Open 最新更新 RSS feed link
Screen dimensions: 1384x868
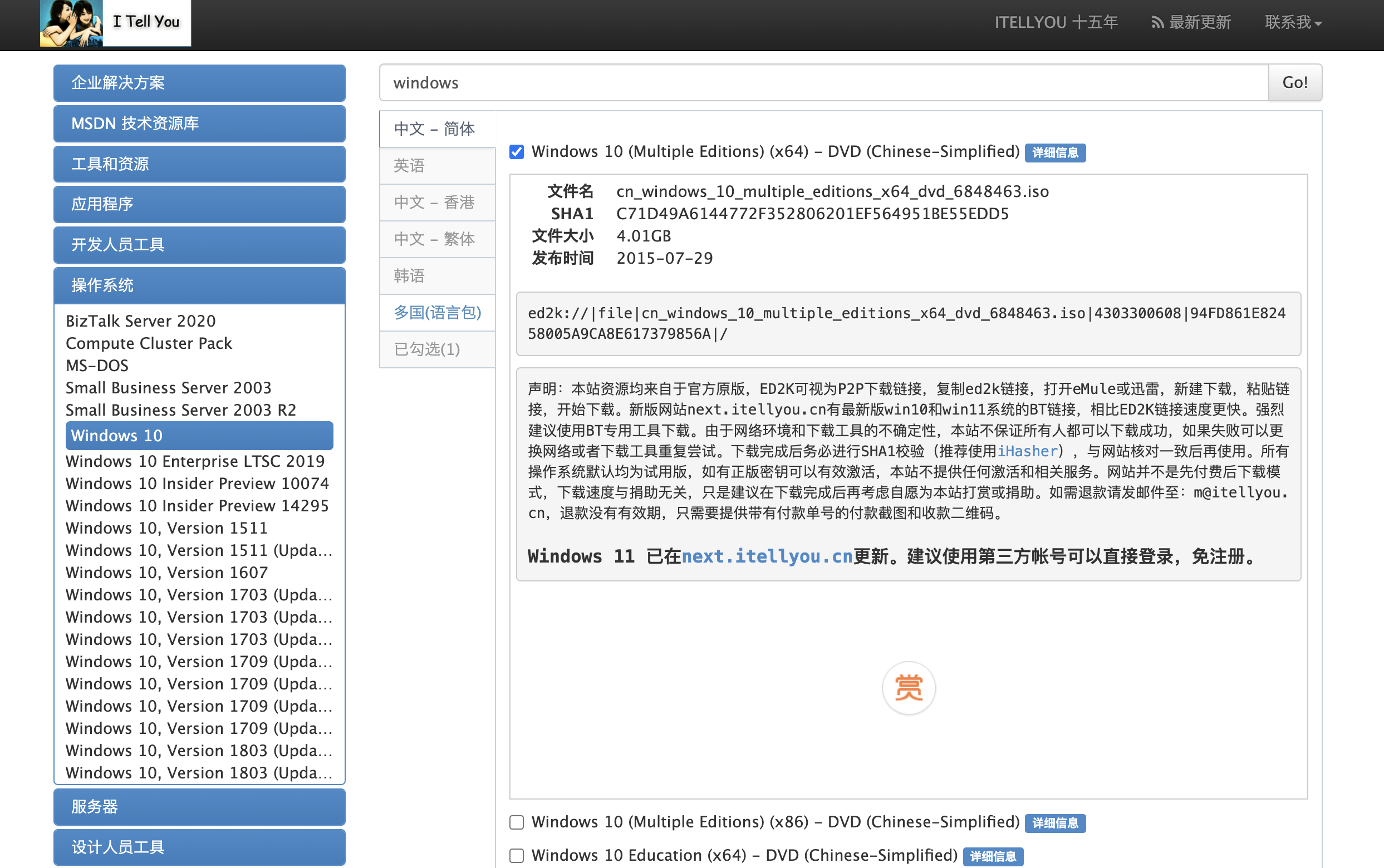(1191, 22)
